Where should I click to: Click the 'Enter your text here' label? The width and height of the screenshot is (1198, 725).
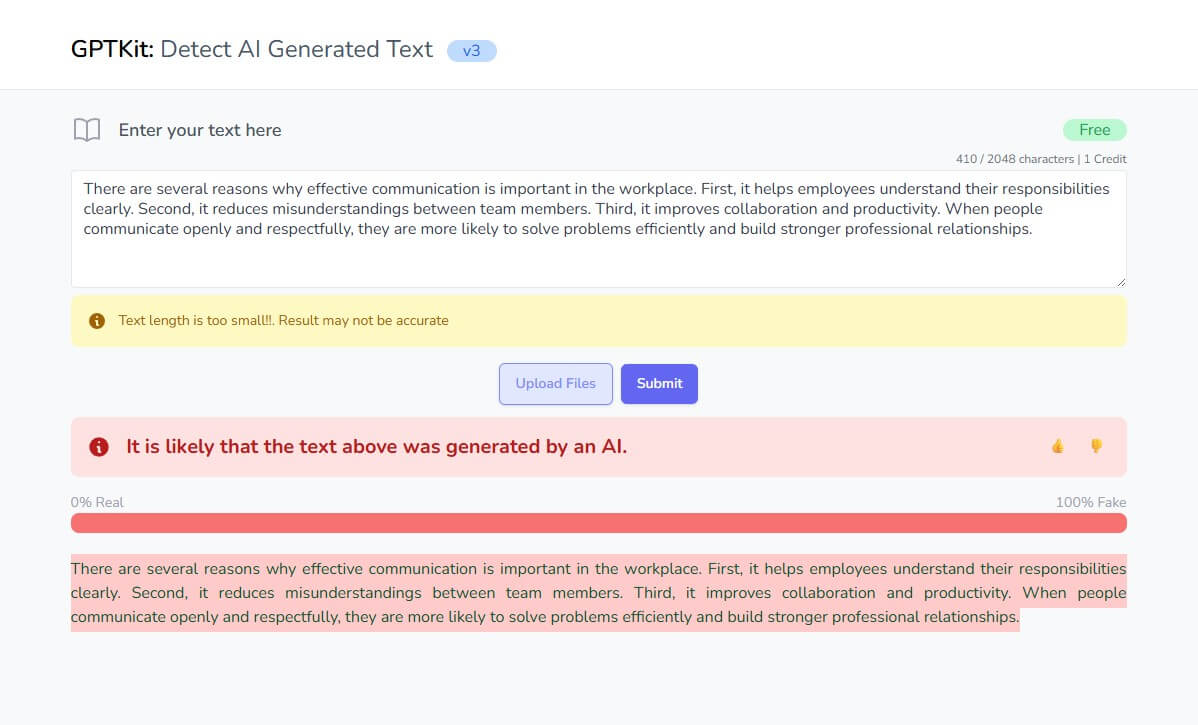(199, 131)
